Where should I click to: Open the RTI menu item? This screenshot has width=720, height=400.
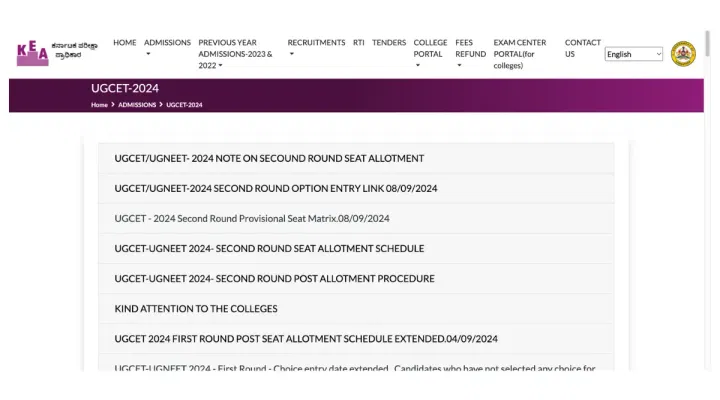tap(358, 43)
